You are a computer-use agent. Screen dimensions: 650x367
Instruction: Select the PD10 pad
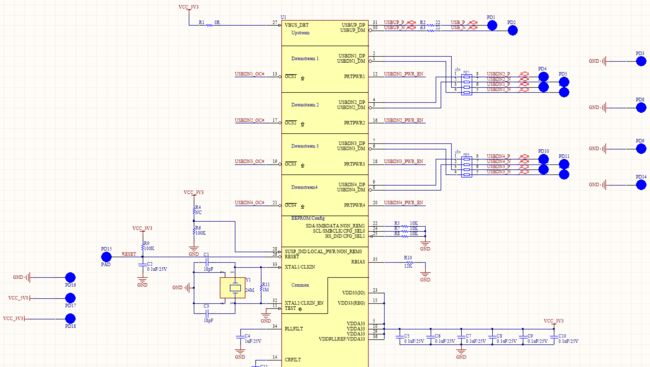(x=543, y=159)
